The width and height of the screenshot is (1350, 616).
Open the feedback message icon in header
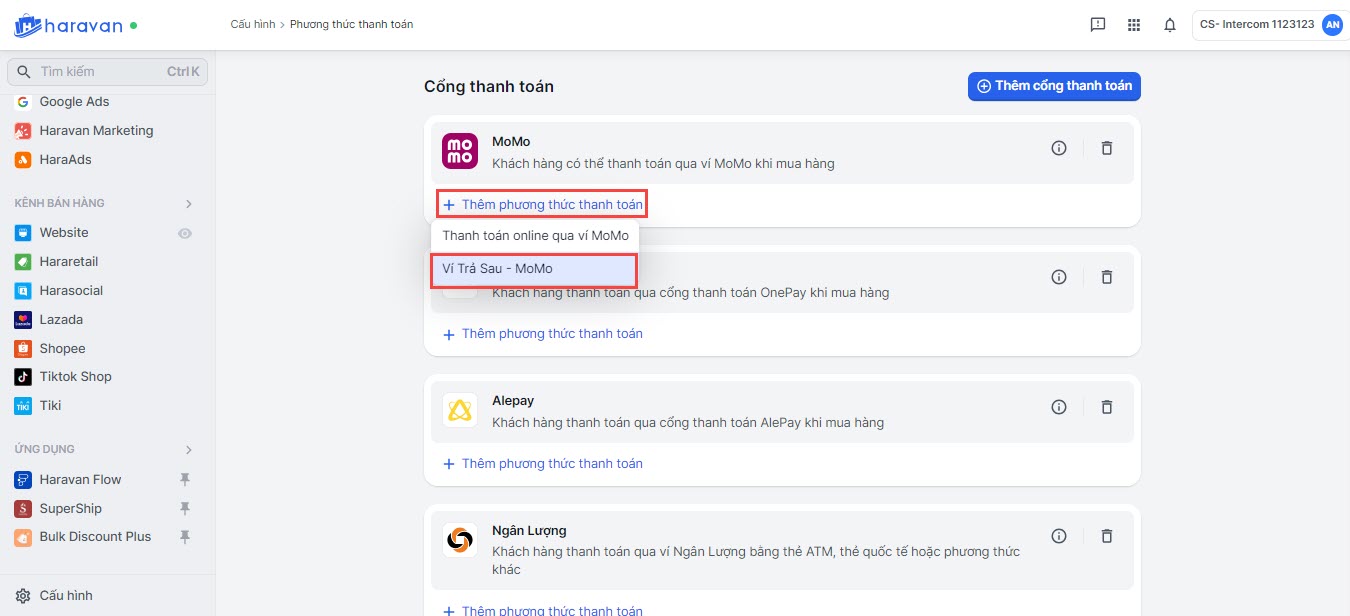[x=1098, y=25]
